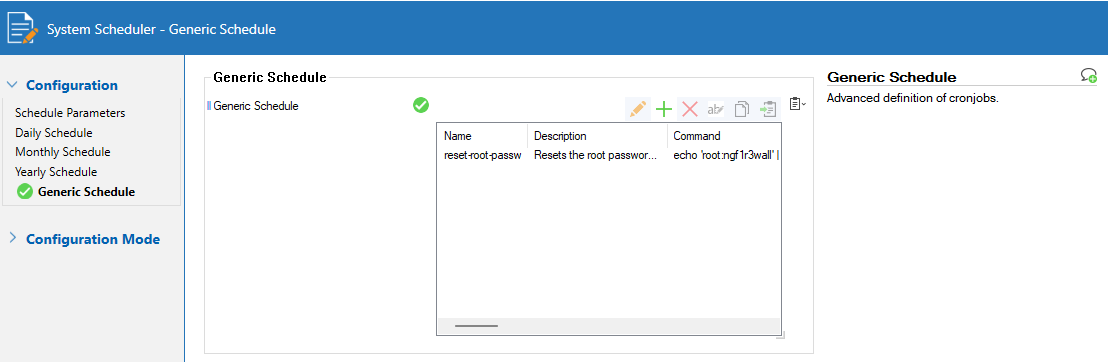Image resolution: width=1108 pixels, height=362 pixels.
Task: Open Schedule Parameters page
Action: pyautogui.click(x=70, y=112)
